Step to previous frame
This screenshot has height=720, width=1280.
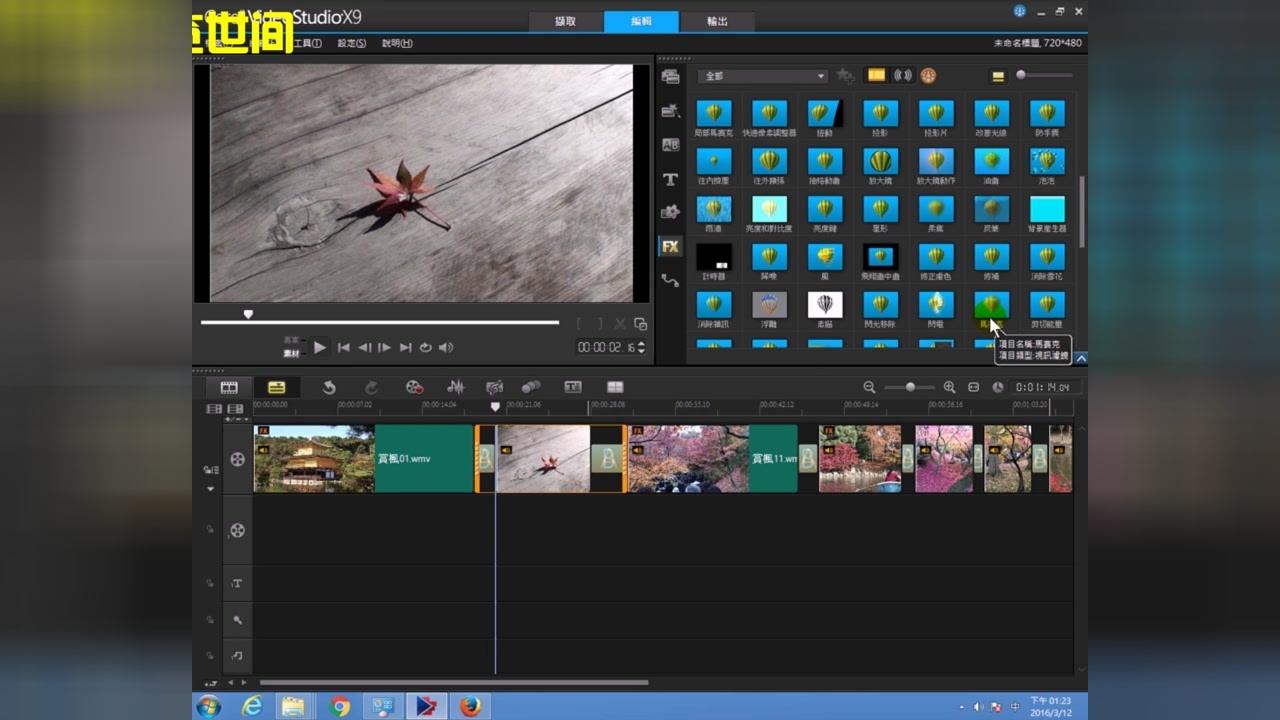tap(364, 347)
